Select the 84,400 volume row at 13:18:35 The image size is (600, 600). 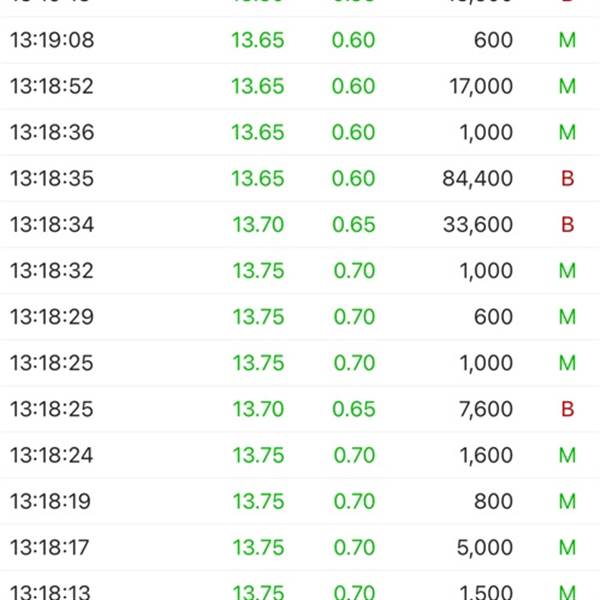click(x=300, y=178)
